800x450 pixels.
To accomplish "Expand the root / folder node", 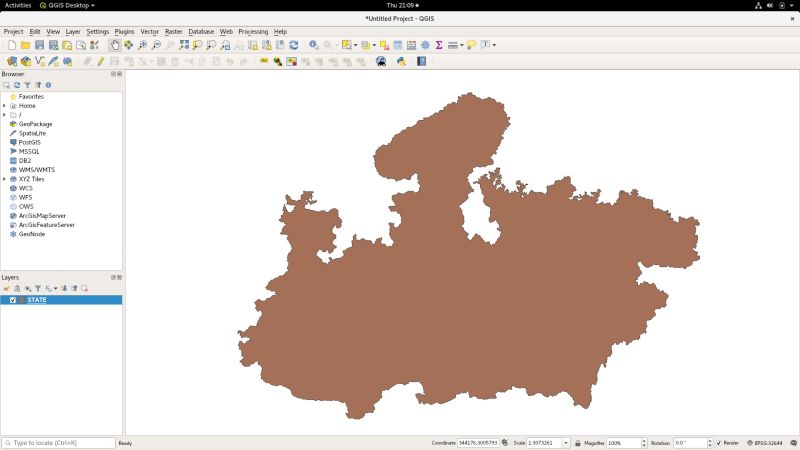I will point(5,115).
